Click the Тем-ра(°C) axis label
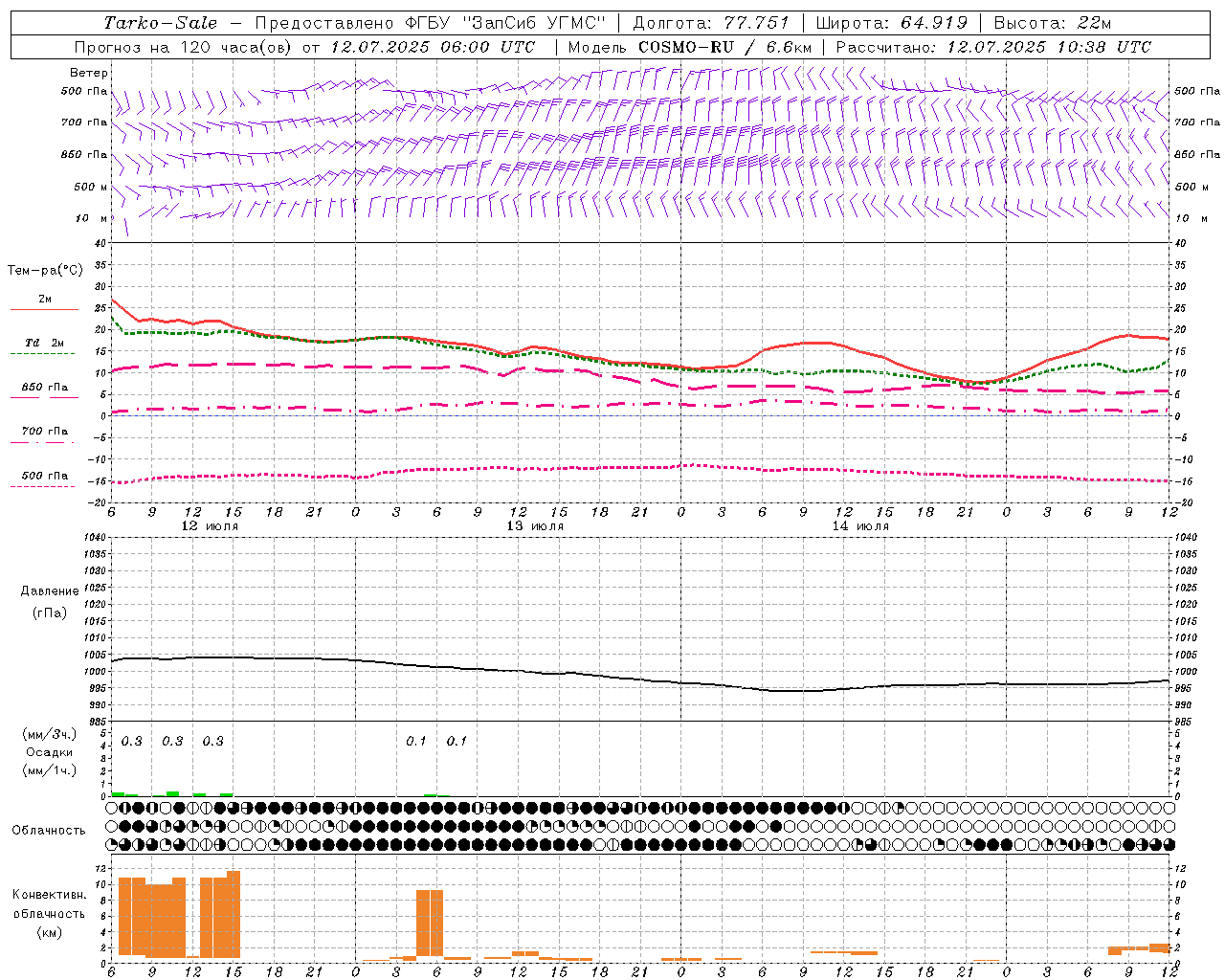The image size is (1225, 980). click(44, 271)
